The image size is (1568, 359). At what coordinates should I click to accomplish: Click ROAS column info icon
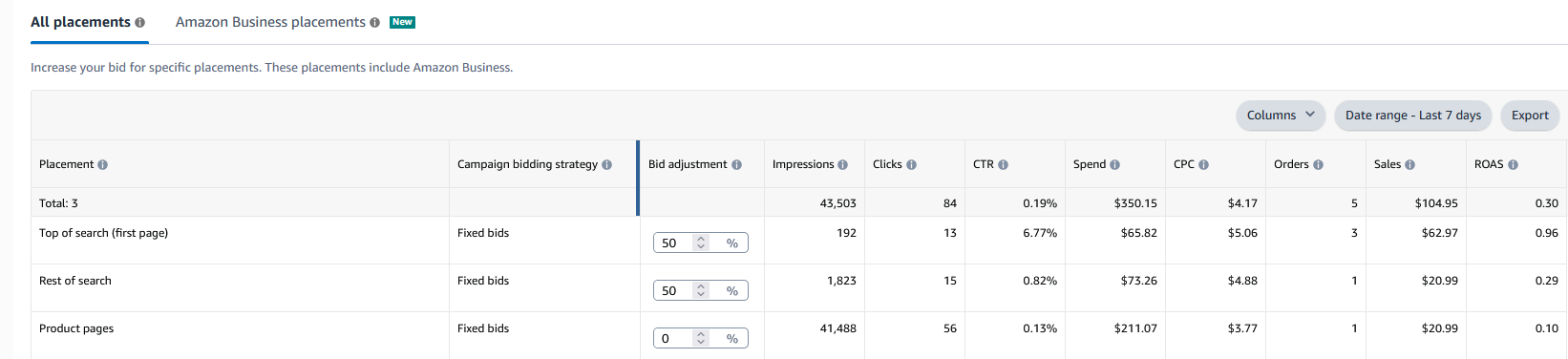tap(1514, 165)
